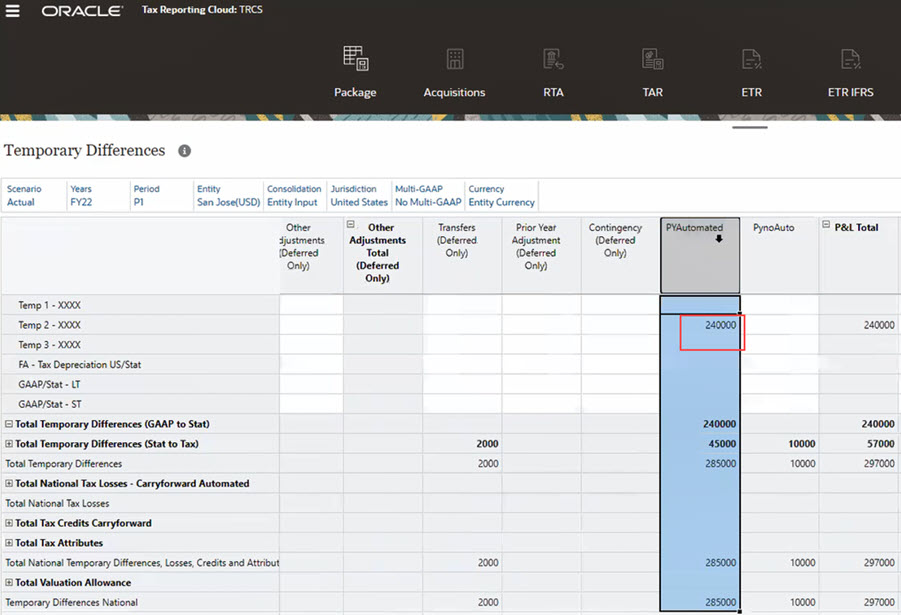Collapse Total Temporary Differences (GAAP to Stat) row
The width and height of the screenshot is (901, 615).
[9, 424]
